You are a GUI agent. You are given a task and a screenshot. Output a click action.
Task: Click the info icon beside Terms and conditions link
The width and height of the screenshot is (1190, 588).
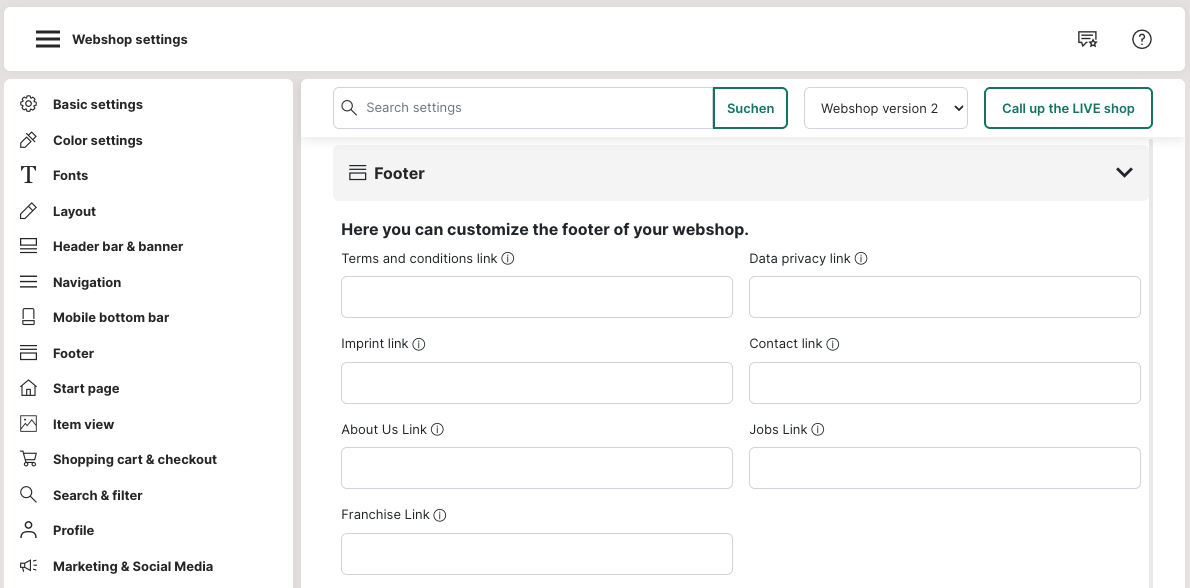click(508, 259)
